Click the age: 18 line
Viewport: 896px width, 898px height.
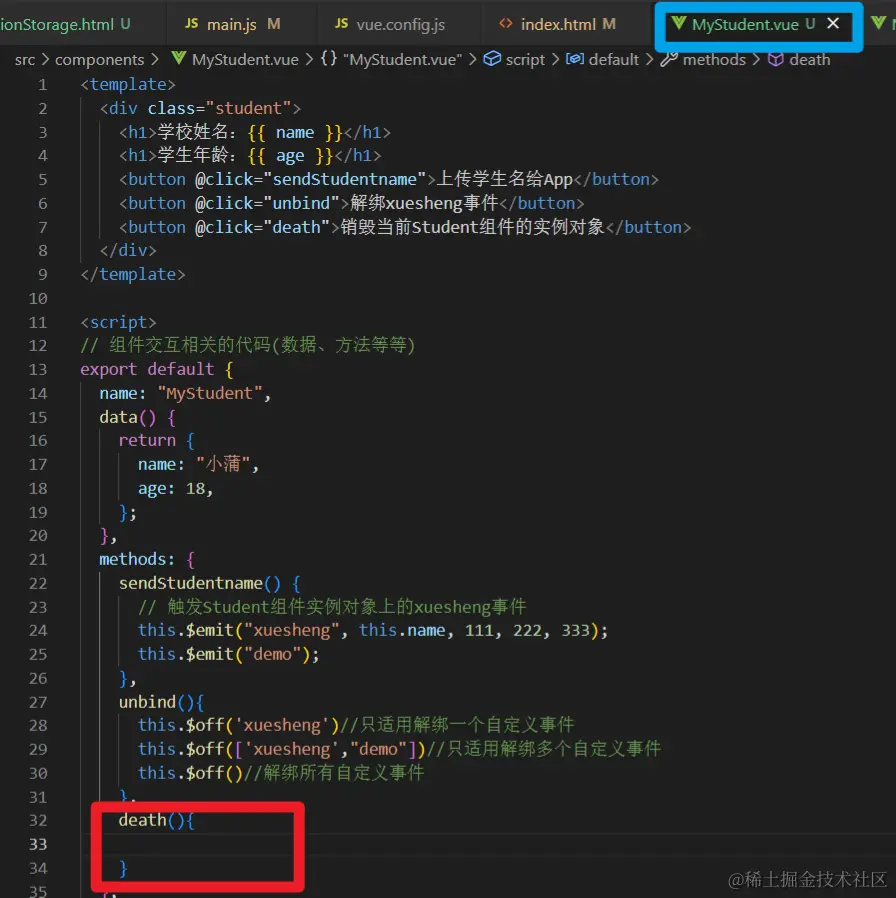click(x=175, y=489)
